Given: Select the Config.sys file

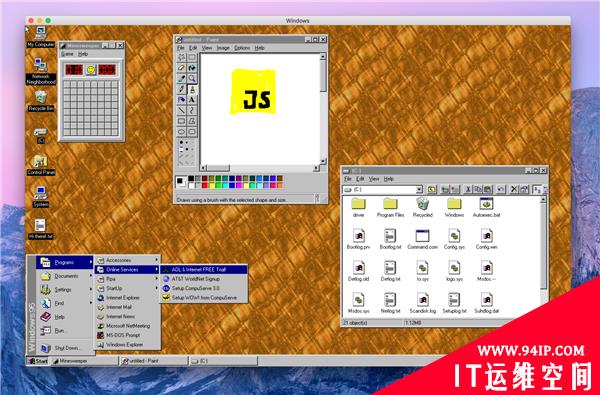Looking at the screenshot, I should (x=454, y=240).
